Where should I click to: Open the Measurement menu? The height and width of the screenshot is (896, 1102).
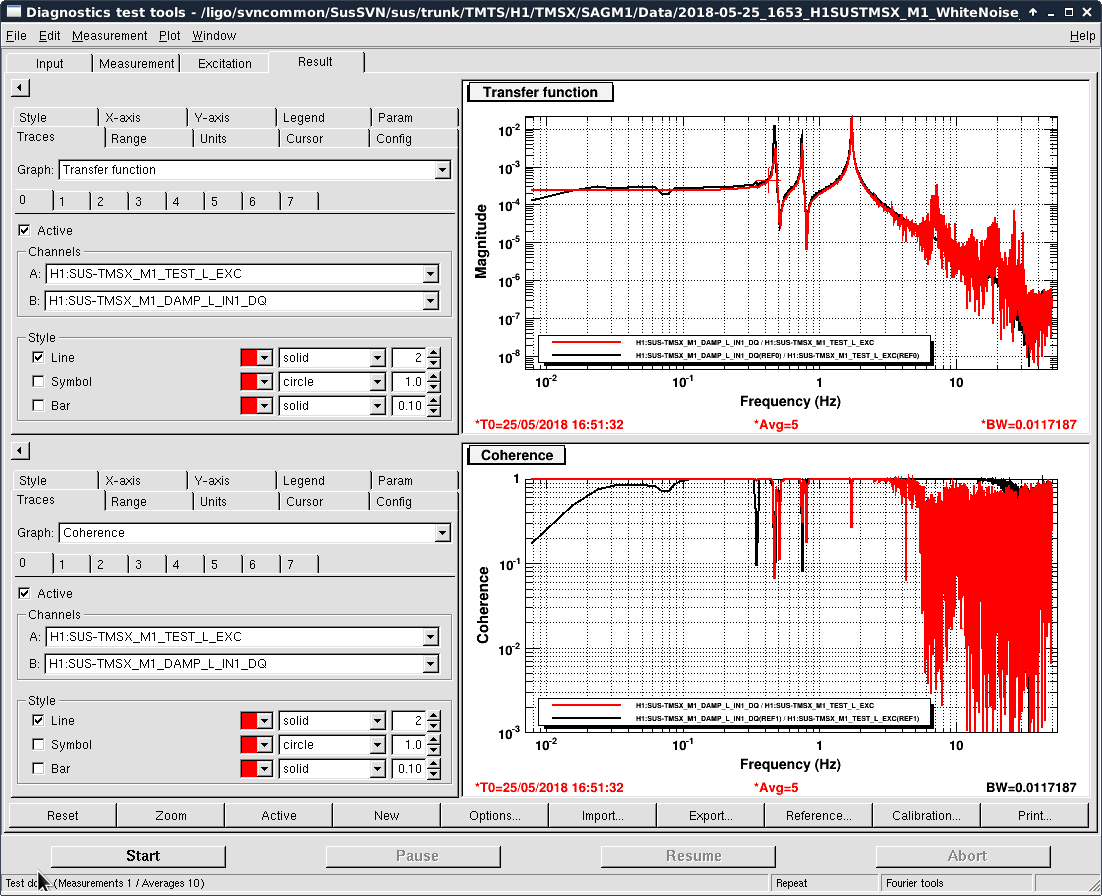(x=109, y=36)
